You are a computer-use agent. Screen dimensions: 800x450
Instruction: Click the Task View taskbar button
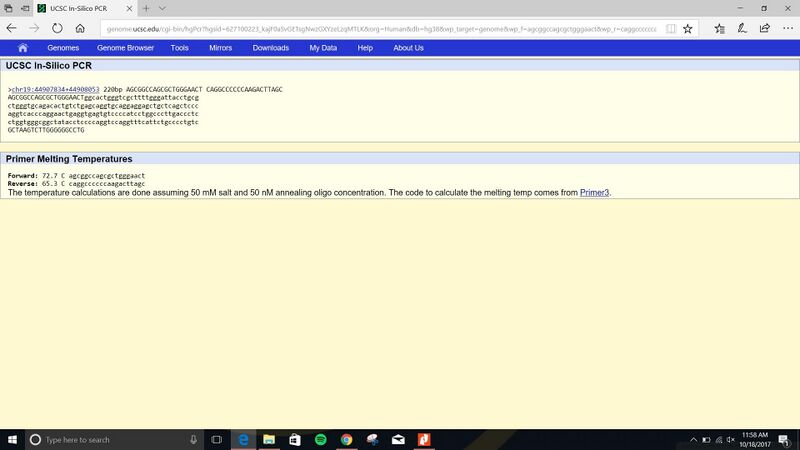(x=216, y=439)
